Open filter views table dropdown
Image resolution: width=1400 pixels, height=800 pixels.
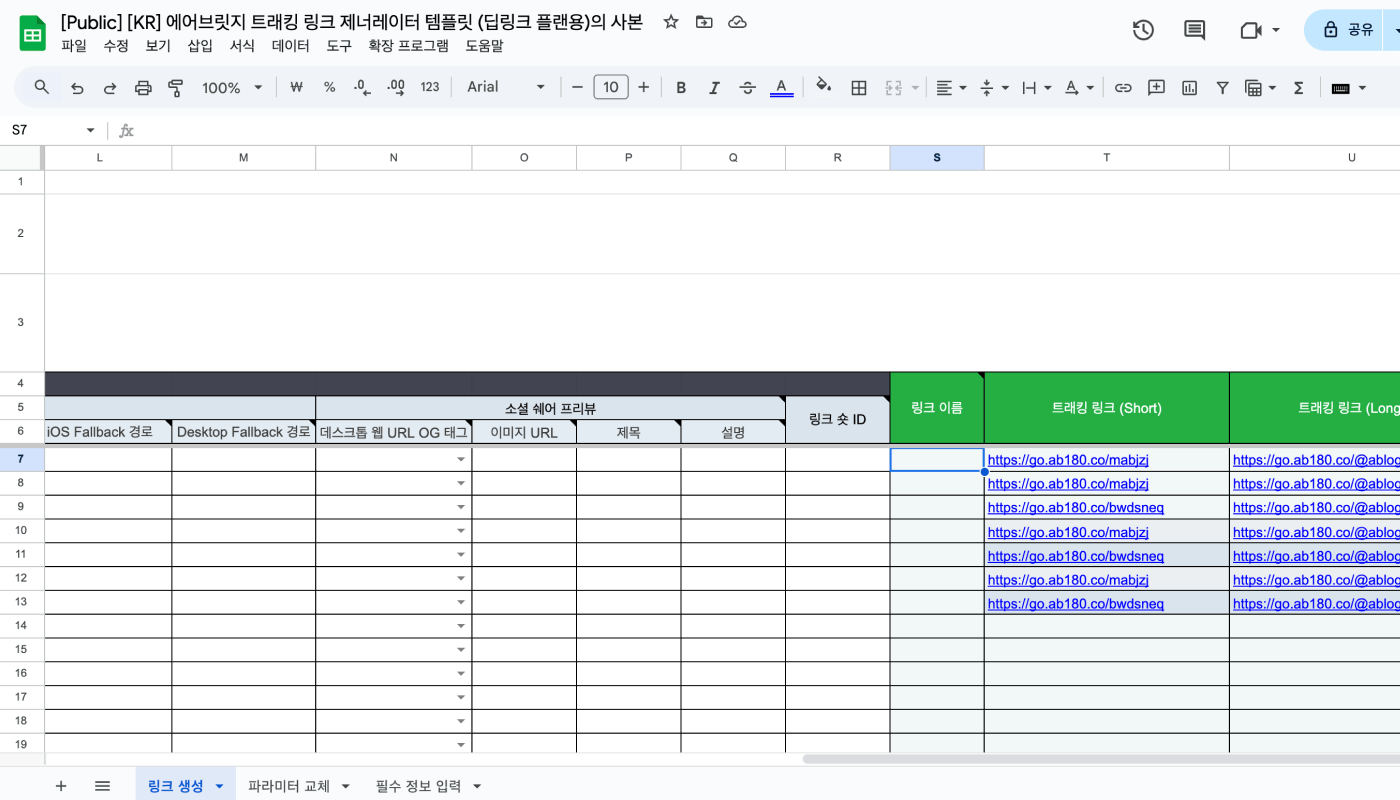(x=1260, y=87)
